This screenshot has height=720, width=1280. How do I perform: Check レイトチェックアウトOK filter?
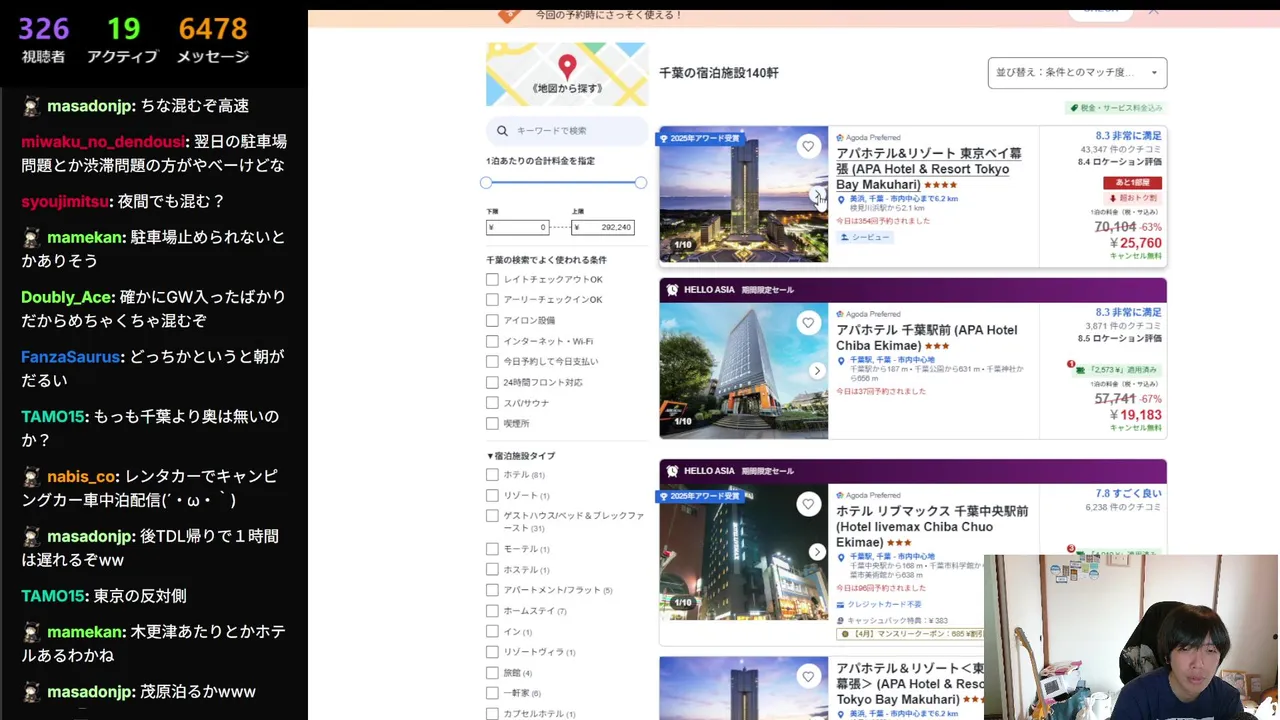(x=492, y=279)
